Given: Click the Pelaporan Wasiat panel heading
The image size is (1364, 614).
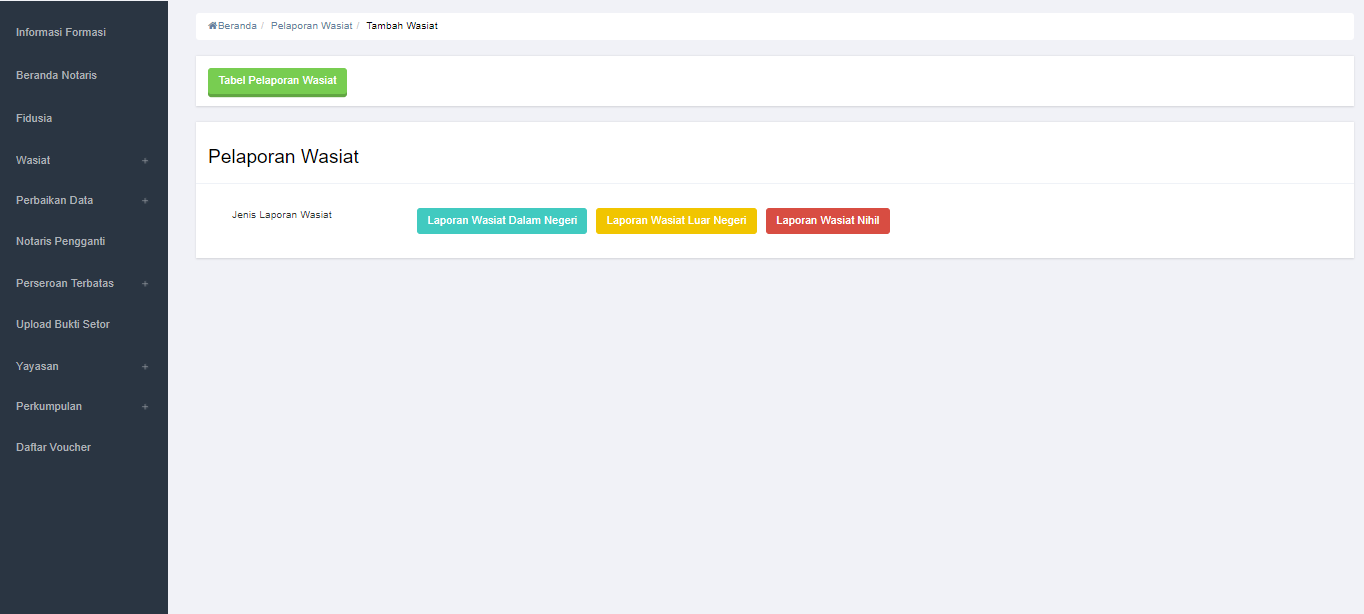Looking at the screenshot, I should (283, 157).
